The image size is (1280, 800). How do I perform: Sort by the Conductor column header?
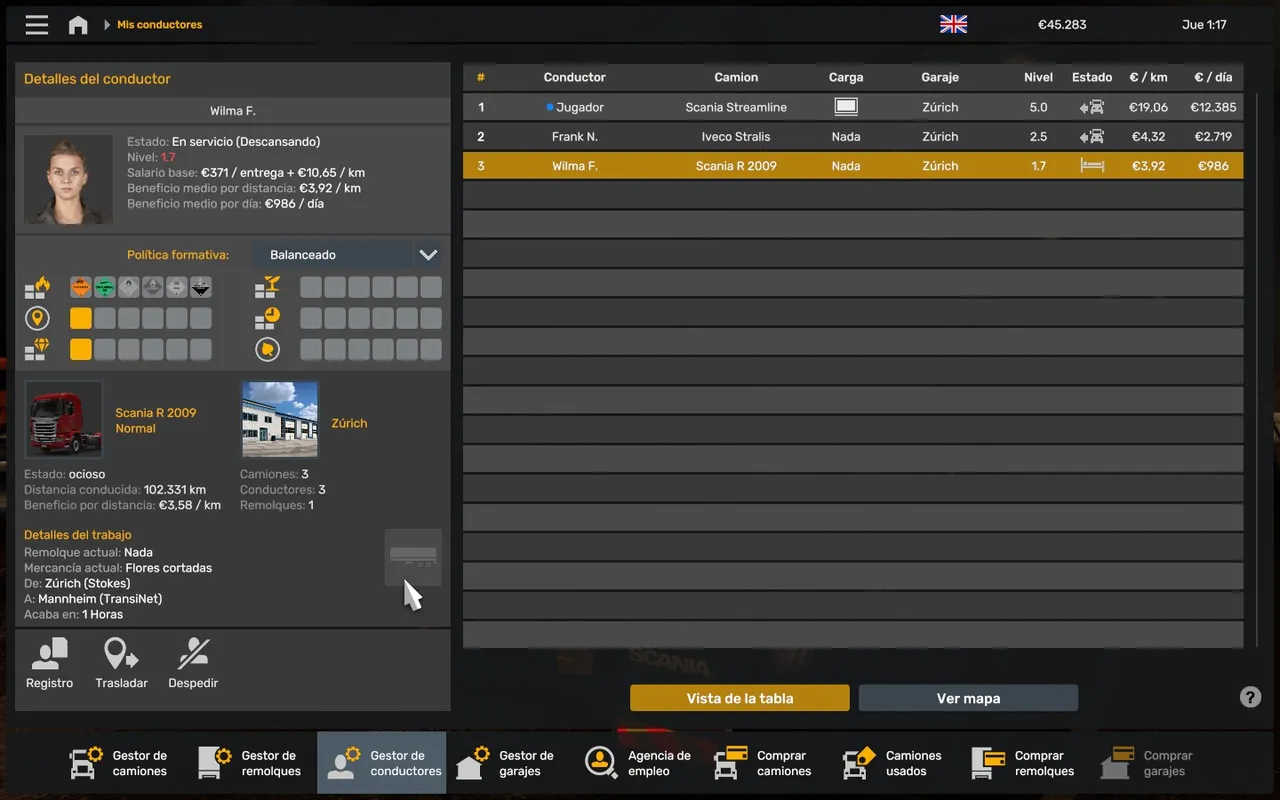[575, 77]
